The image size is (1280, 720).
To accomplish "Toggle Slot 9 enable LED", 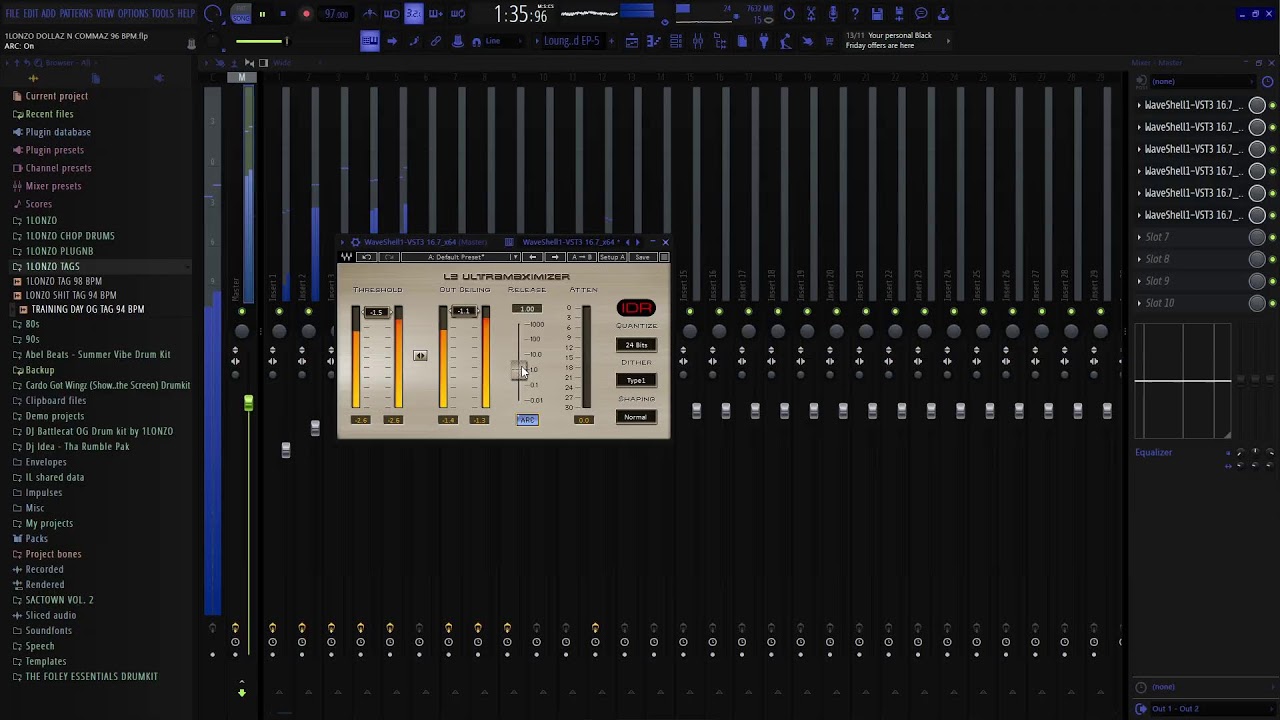I will pyautogui.click(x=1272, y=281).
